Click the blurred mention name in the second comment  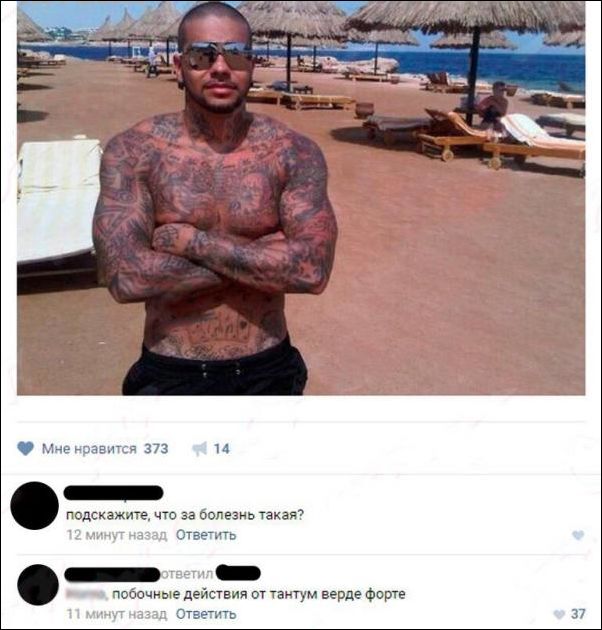[x=87, y=594]
